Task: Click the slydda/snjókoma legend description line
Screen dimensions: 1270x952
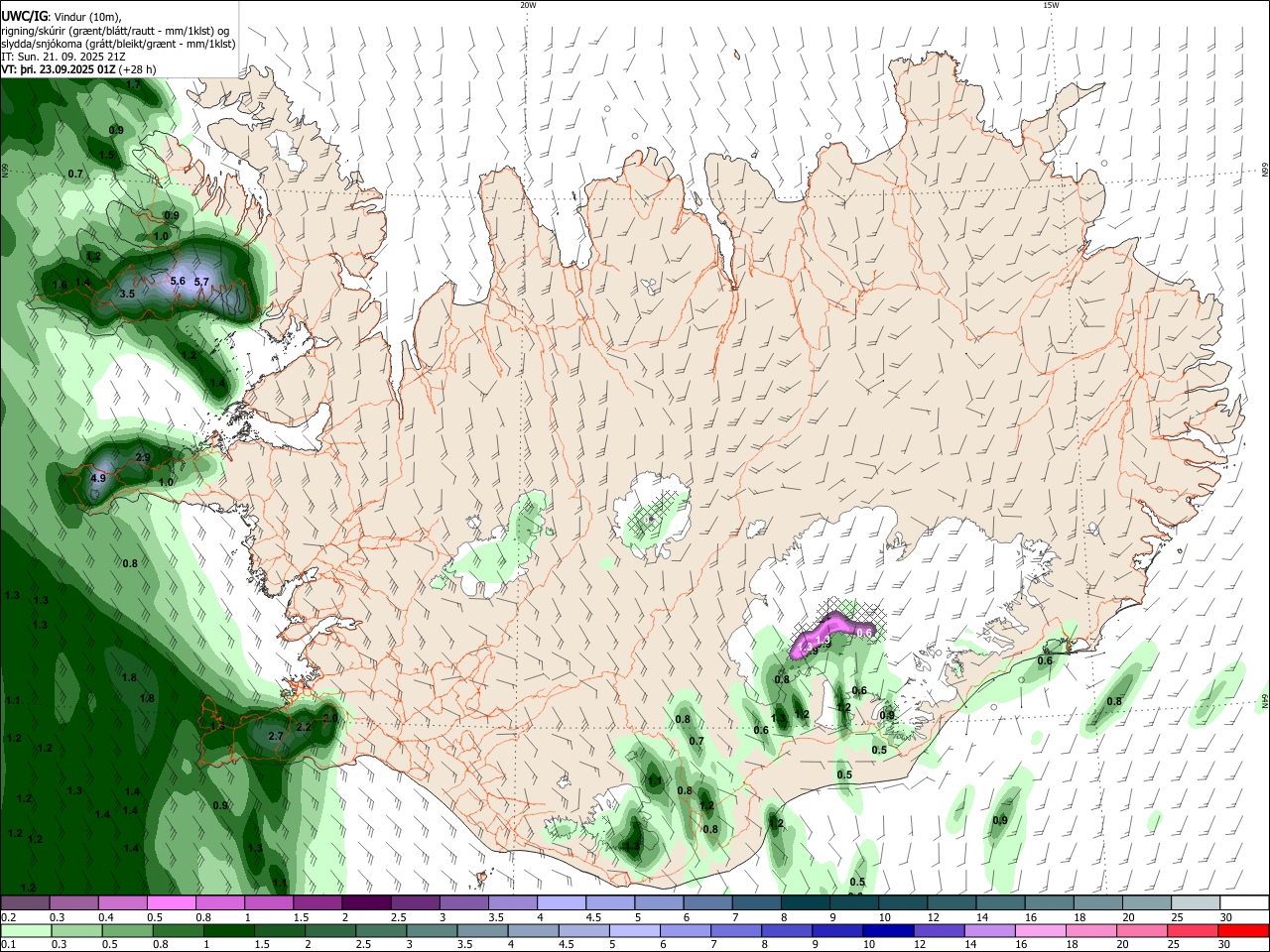Action: pos(118,44)
